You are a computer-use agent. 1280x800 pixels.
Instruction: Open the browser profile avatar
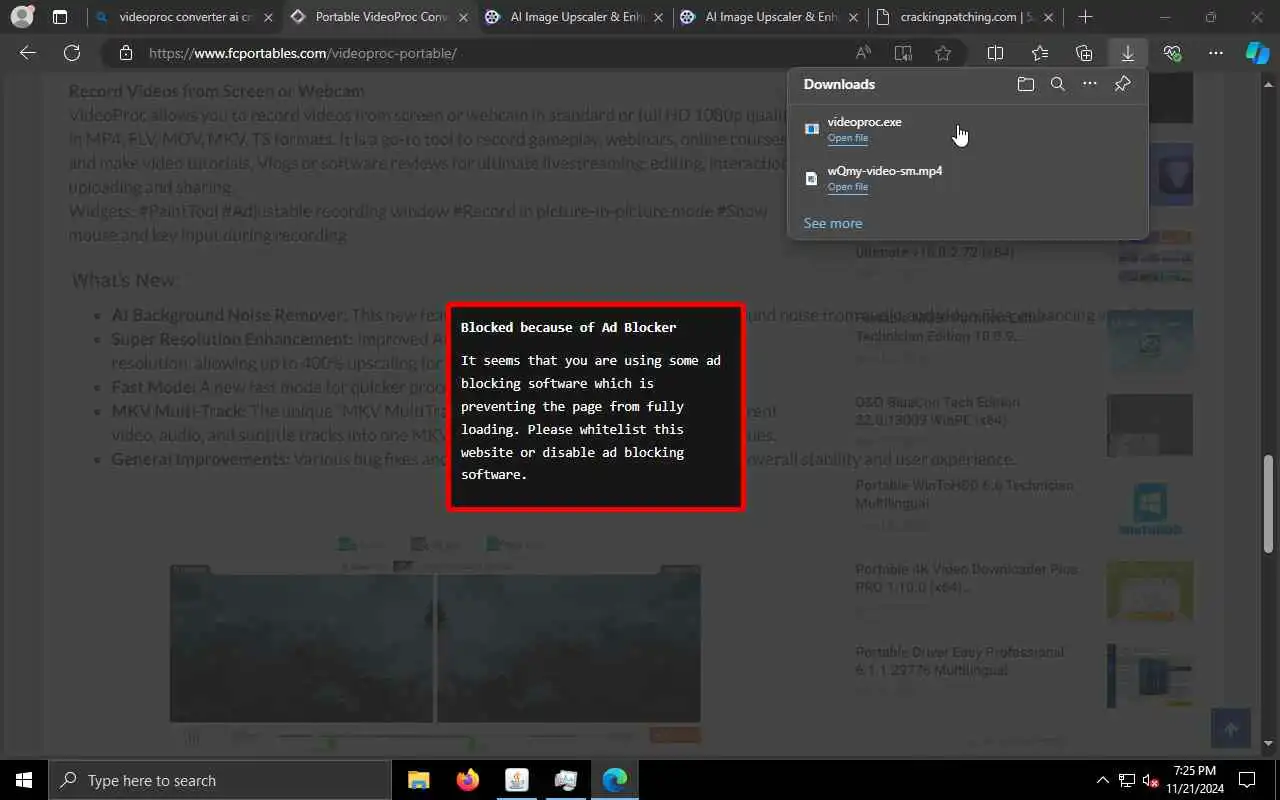(21, 17)
